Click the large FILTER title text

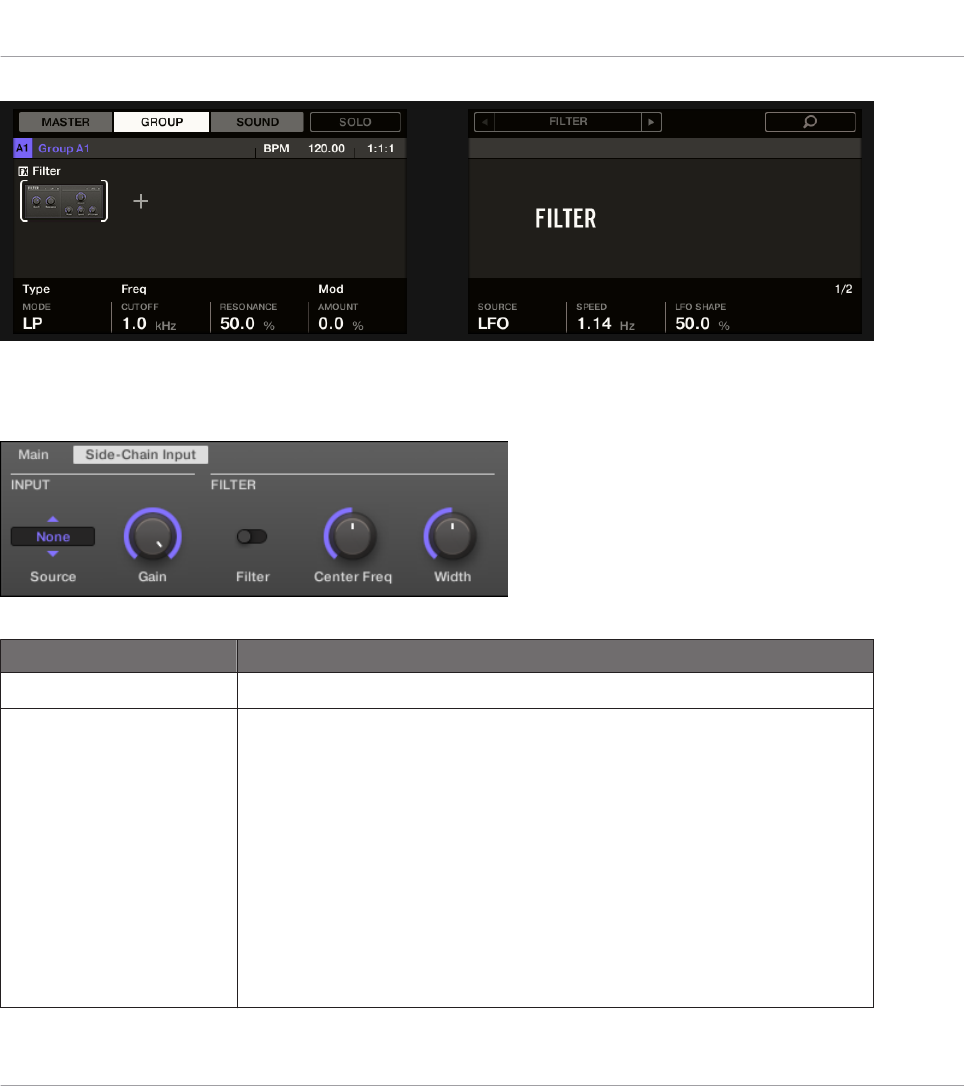(x=565, y=219)
